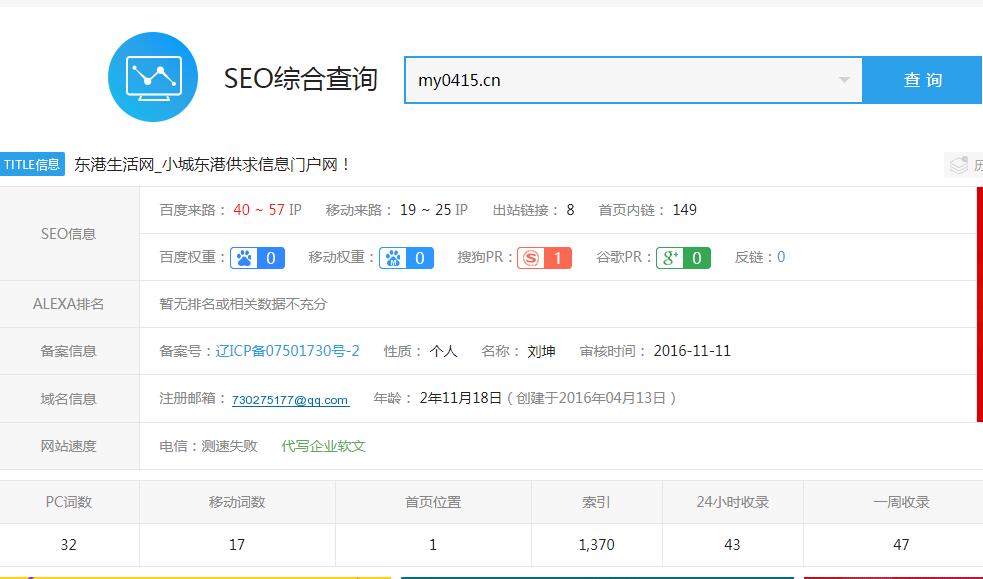
Task: Click the 出站链接 value 8
Action: [x=570, y=210]
